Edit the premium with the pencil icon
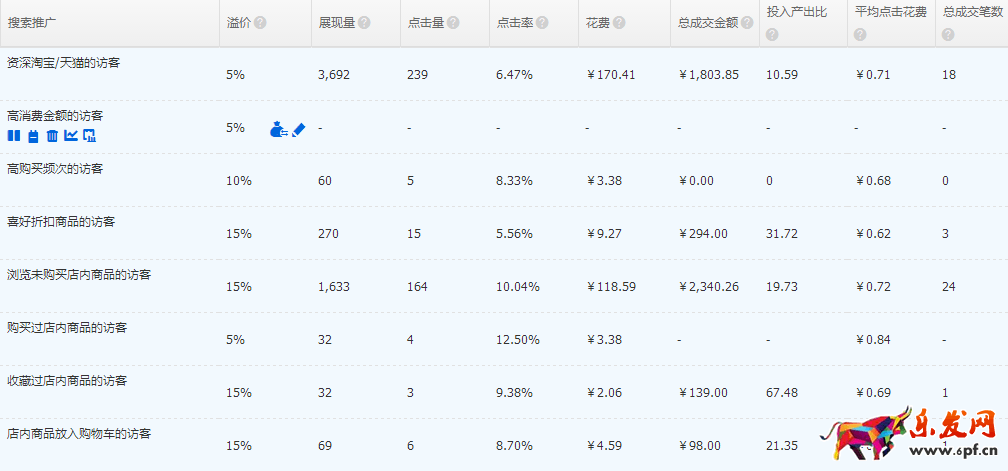Screen dimensions: 1008x471 [x=298, y=129]
